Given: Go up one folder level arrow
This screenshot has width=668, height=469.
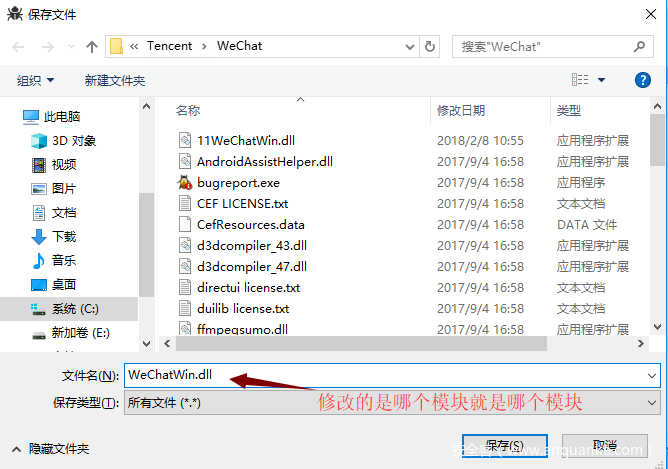Looking at the screenshot, I should (92, 46).
